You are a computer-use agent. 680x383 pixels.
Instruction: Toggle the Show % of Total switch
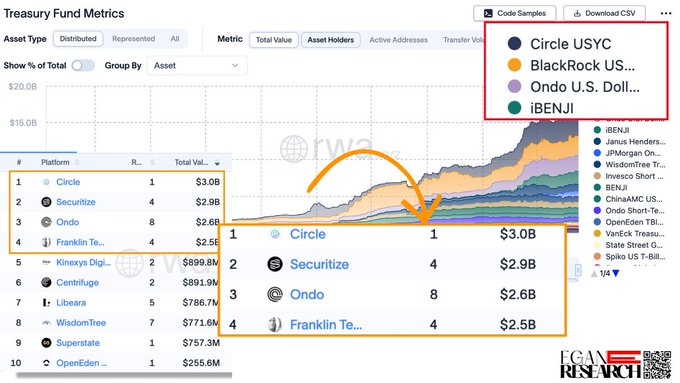83,65
